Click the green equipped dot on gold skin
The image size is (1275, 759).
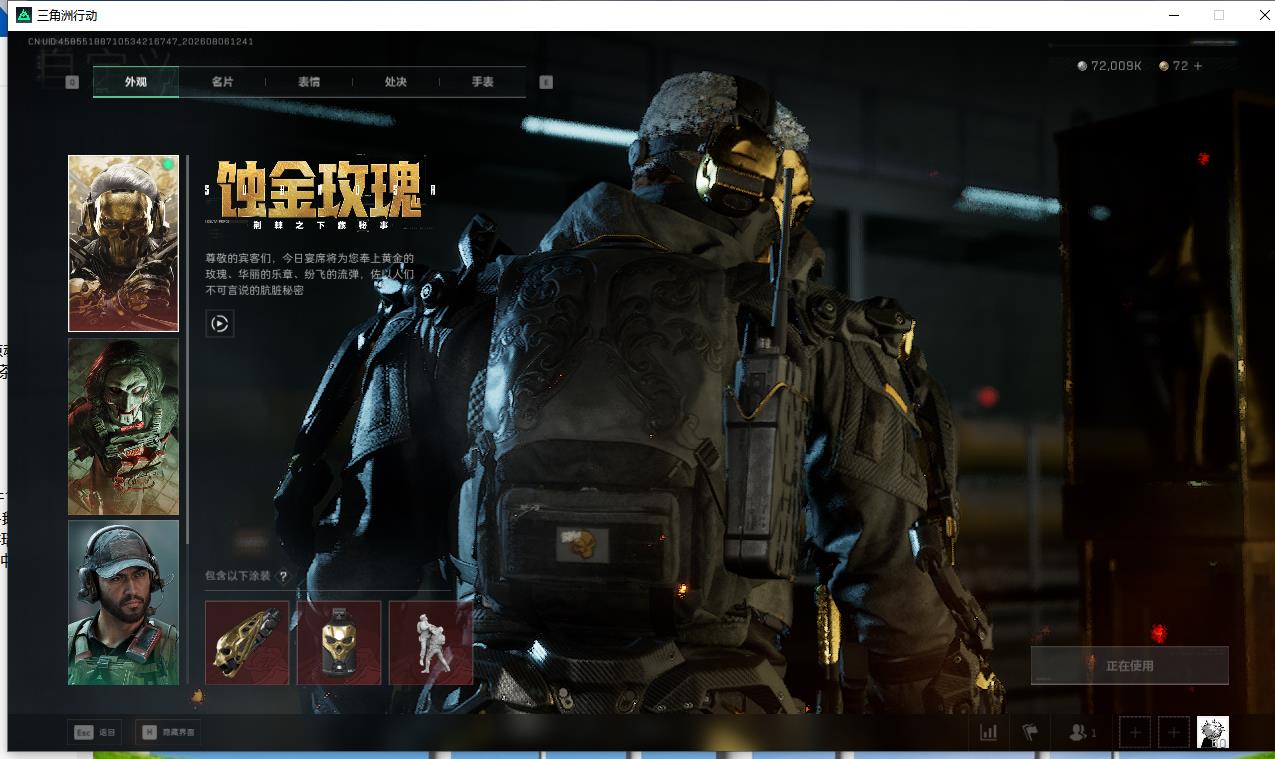(168, 164)
